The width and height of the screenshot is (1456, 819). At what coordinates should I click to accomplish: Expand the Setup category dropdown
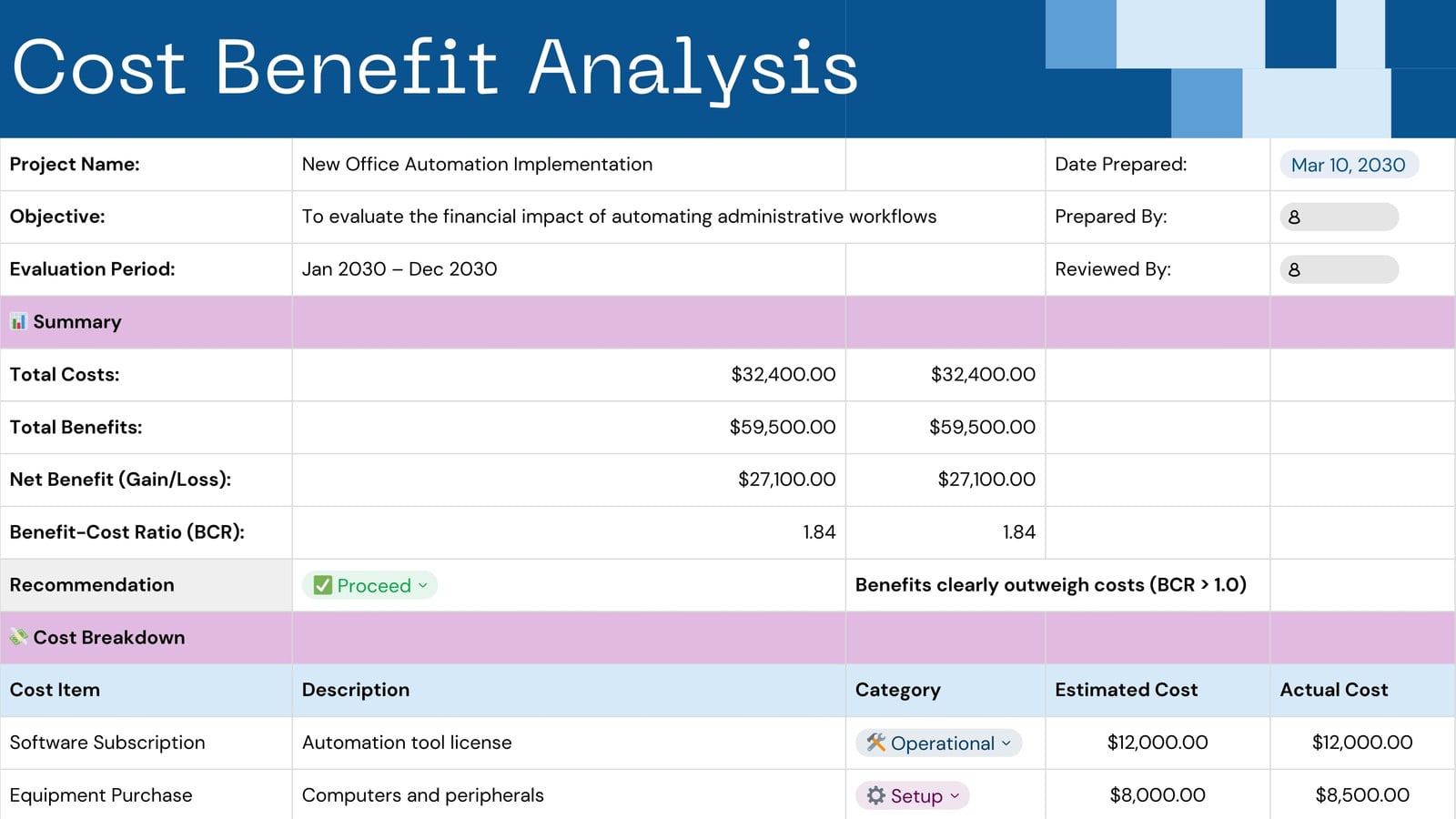coord(955,795)
